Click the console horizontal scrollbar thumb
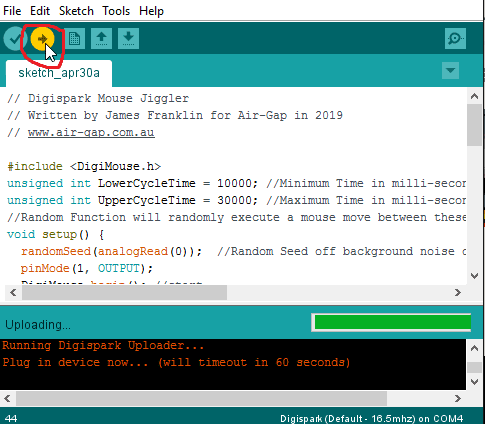 pos(201,398)
